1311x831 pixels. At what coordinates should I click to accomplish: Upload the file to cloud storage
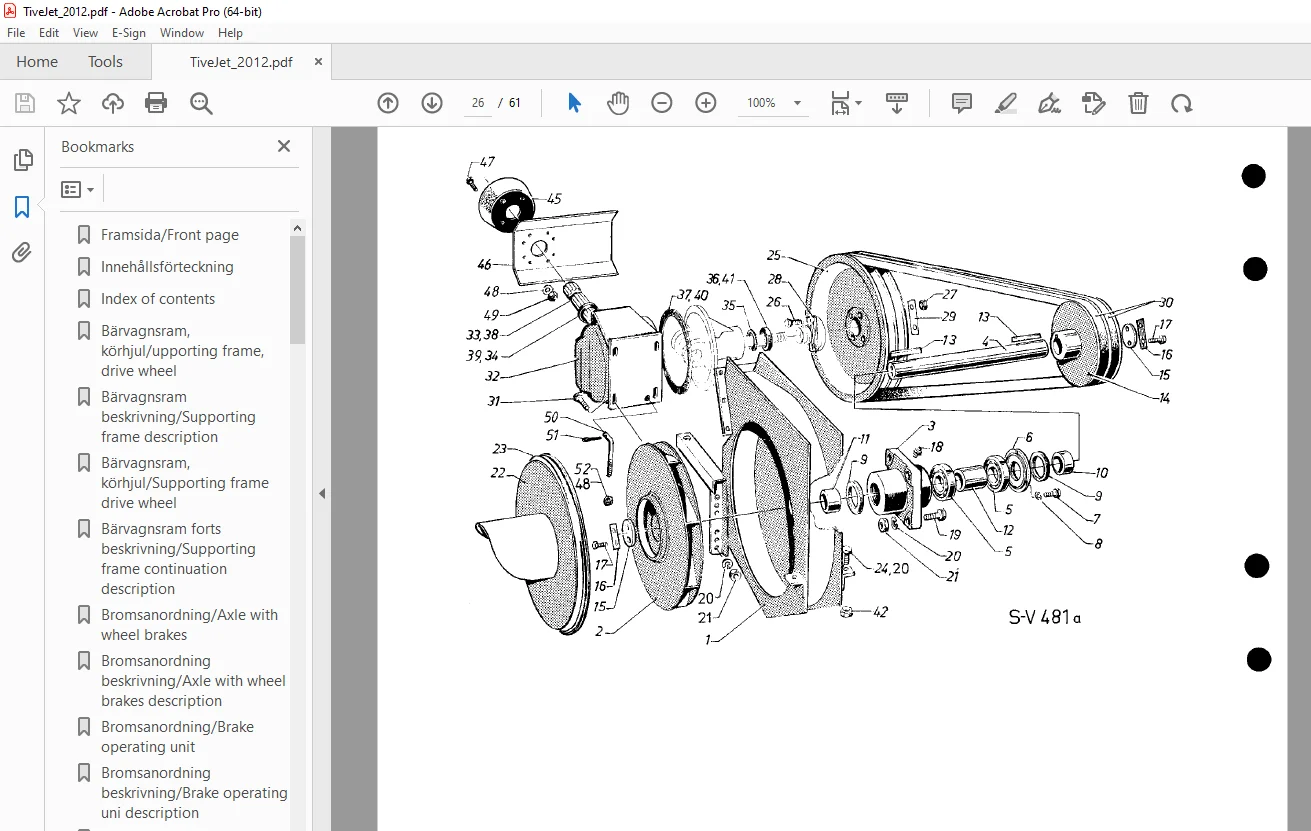(x=113, y=103)
